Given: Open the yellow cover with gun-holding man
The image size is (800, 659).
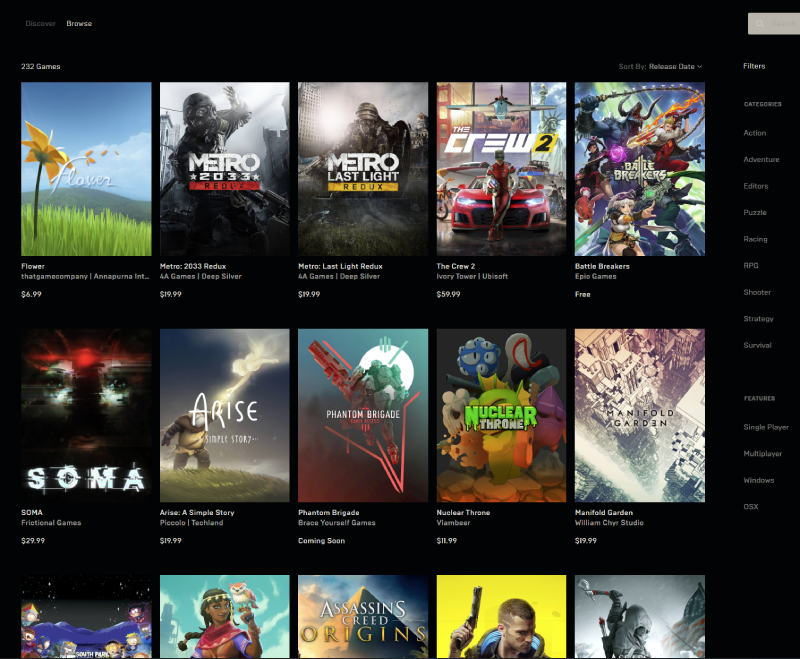Looking at the screenshot, I should [x=501, y=617].
